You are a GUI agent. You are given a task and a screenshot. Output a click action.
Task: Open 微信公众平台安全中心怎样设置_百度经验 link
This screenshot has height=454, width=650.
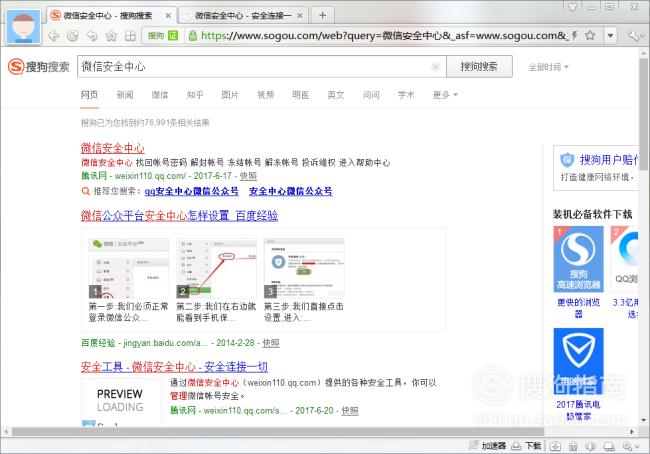pyautogui.click(x=179, y=216)
